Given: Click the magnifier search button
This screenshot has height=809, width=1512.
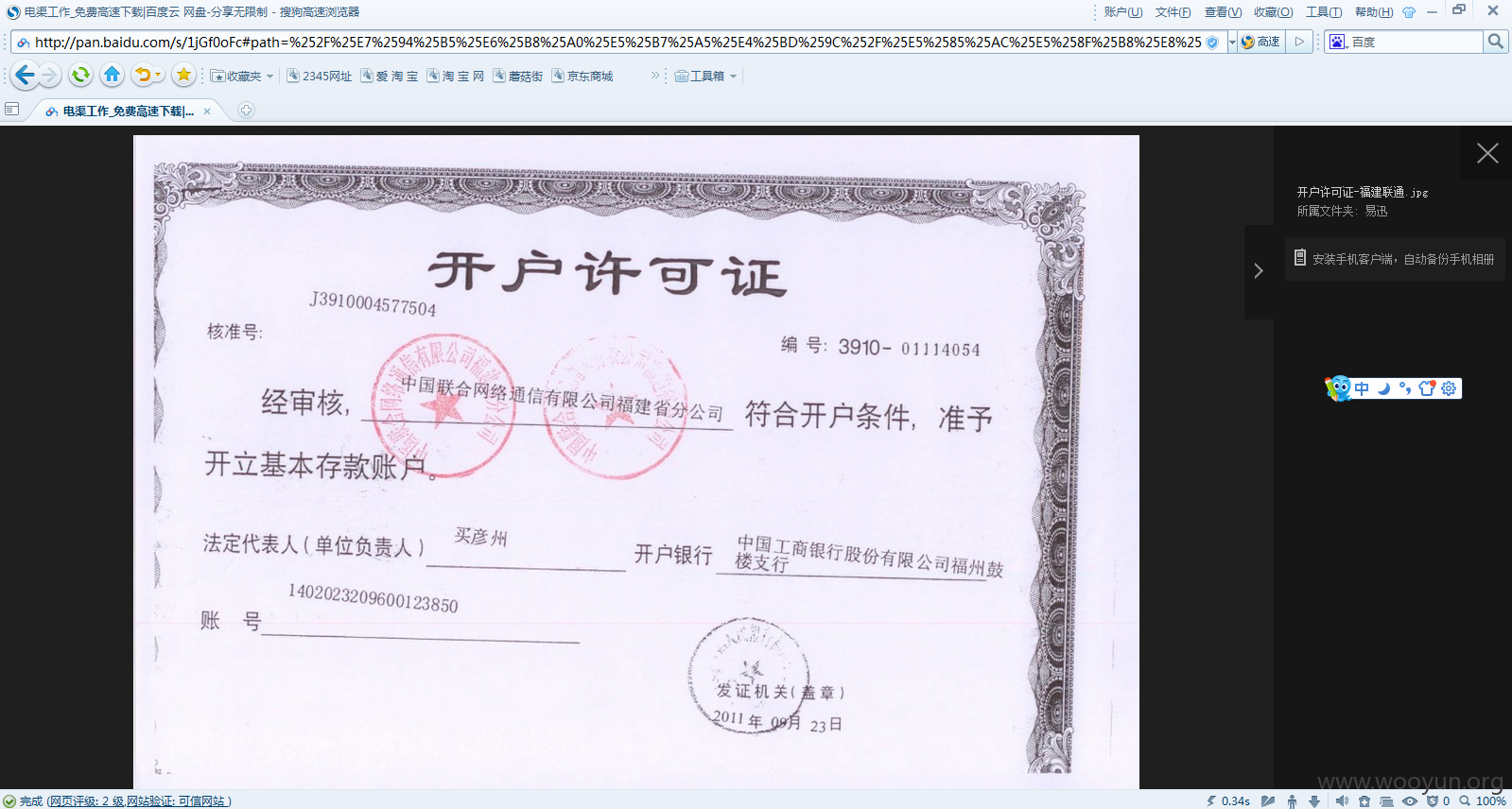Looking at the screenshot, I should tap(1495, 42).
